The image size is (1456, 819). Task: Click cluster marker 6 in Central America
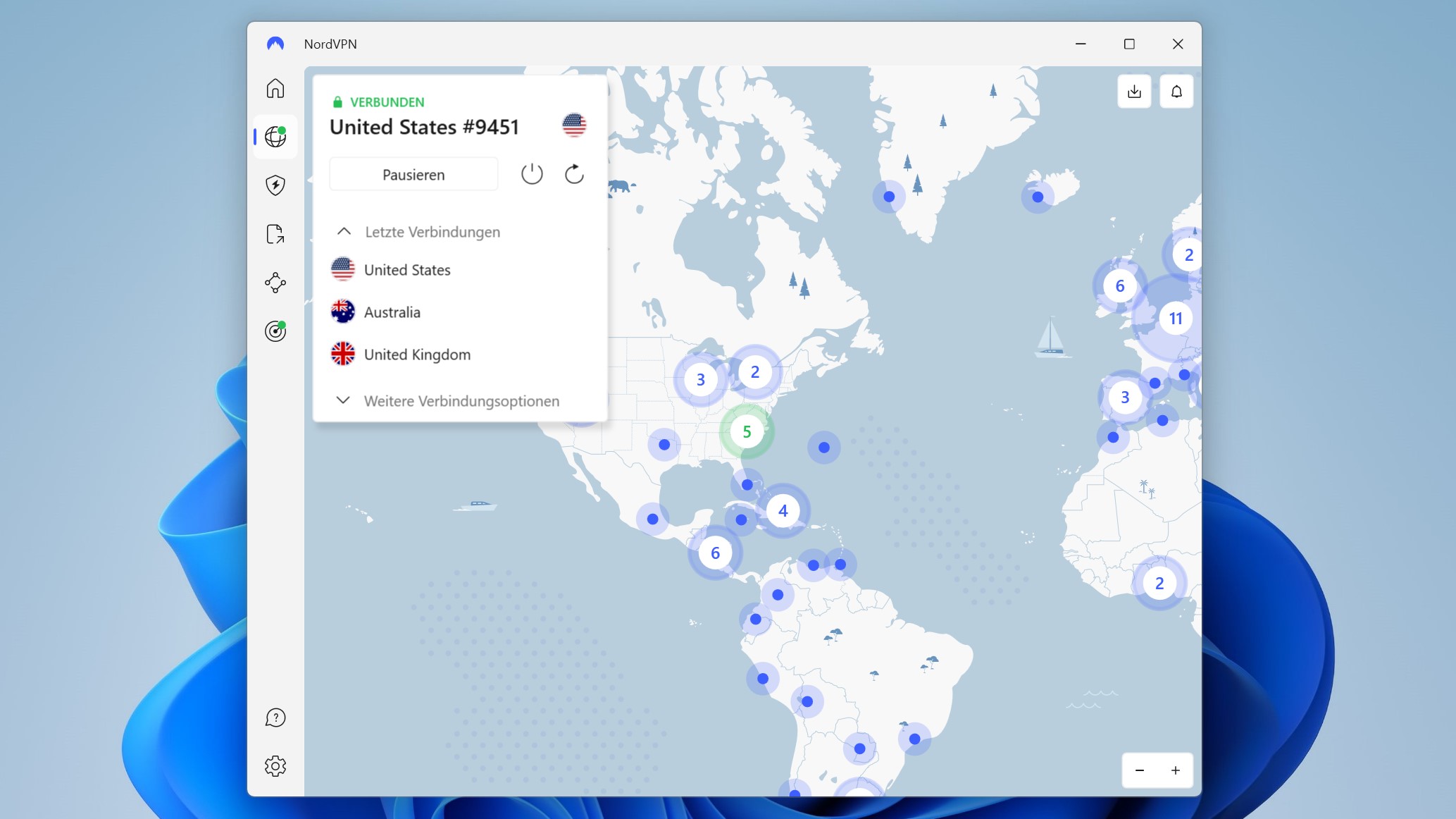715,553
